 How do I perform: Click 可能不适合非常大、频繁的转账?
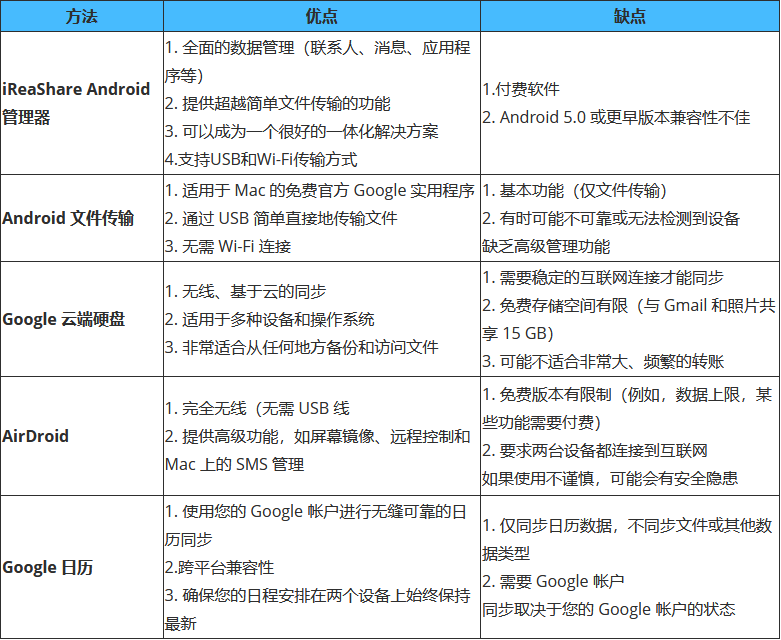603,361
